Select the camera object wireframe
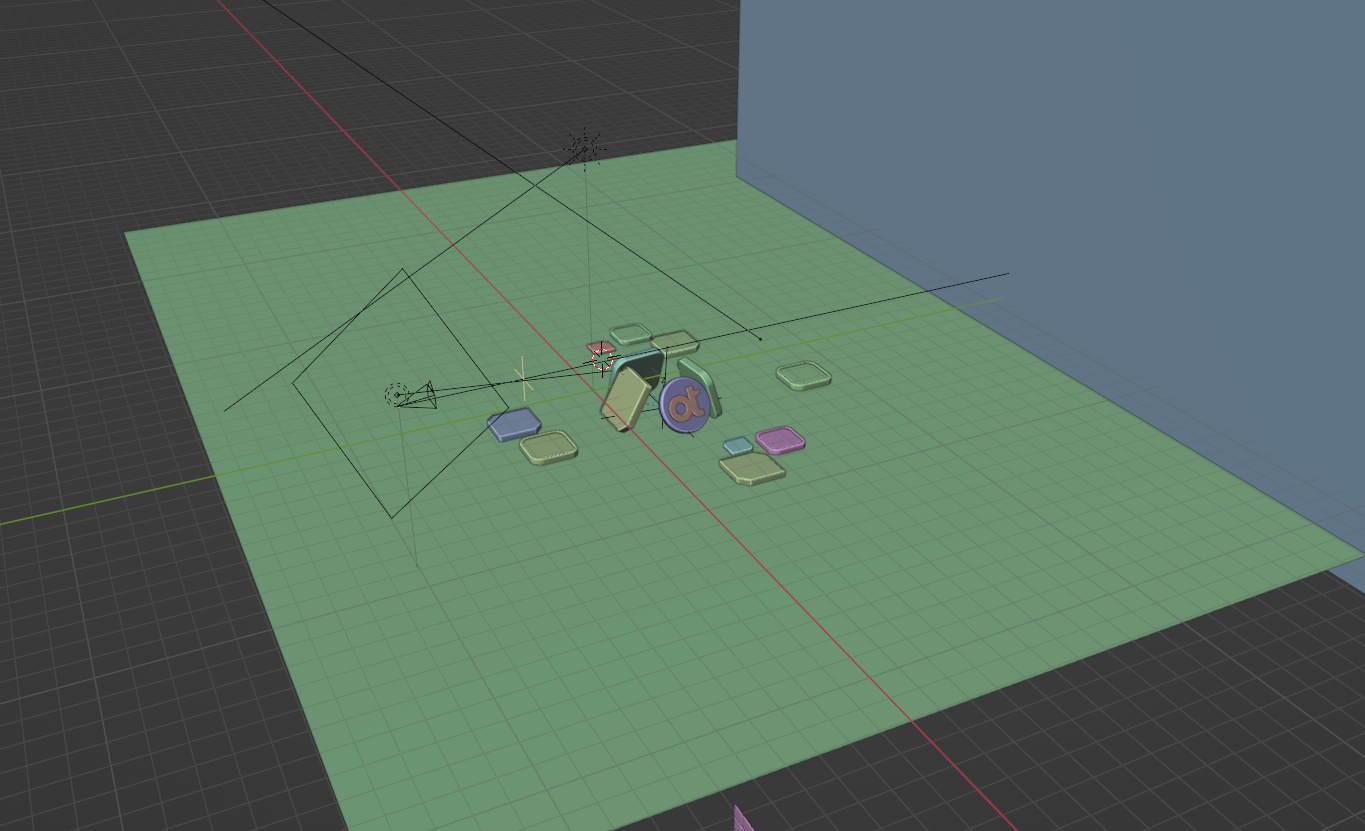The height and width of the screenshot is (831, 1365). 424,393
